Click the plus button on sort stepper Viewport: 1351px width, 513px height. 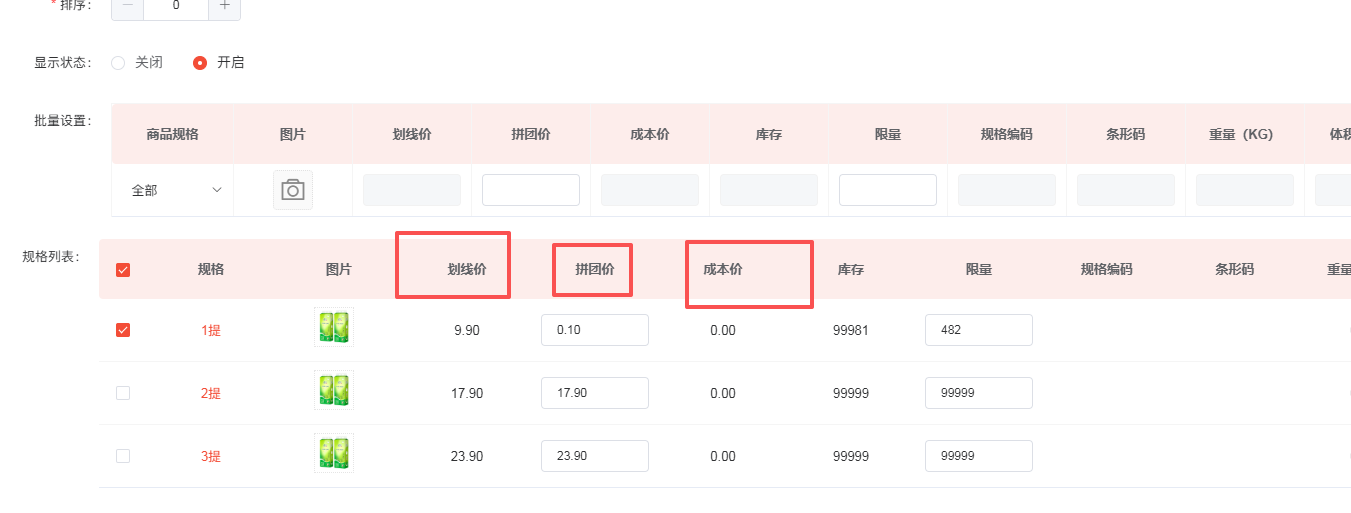click(x=224, y=6)
